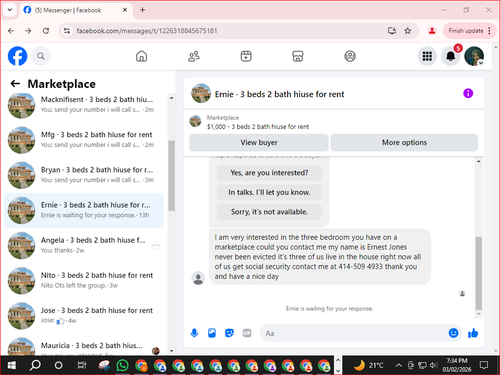Open purple conversation information icon
This screenshot has width=500, height=375.
click(468, 93)
